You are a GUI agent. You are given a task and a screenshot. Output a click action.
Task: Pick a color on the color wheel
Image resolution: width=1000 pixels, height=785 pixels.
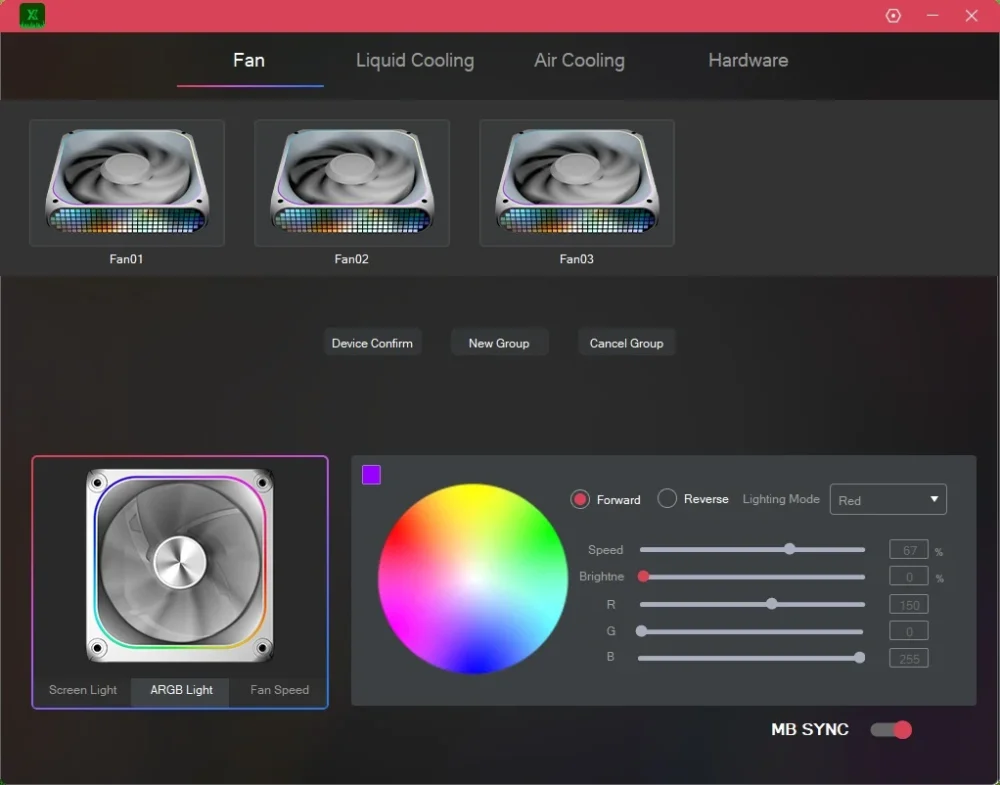pos(473,578)
